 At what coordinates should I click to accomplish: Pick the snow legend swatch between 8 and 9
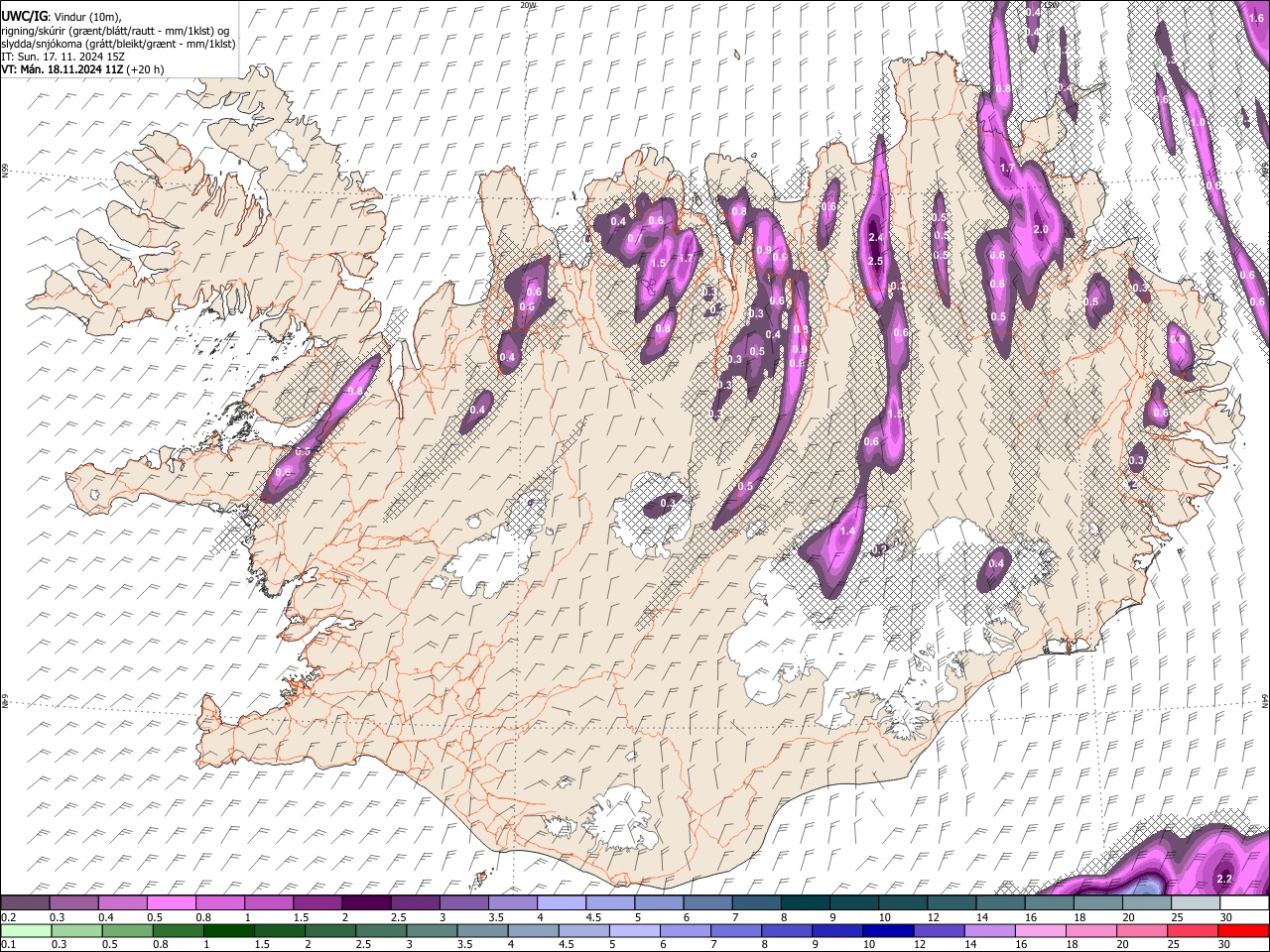pyautogui.click(x=806, y=903)
